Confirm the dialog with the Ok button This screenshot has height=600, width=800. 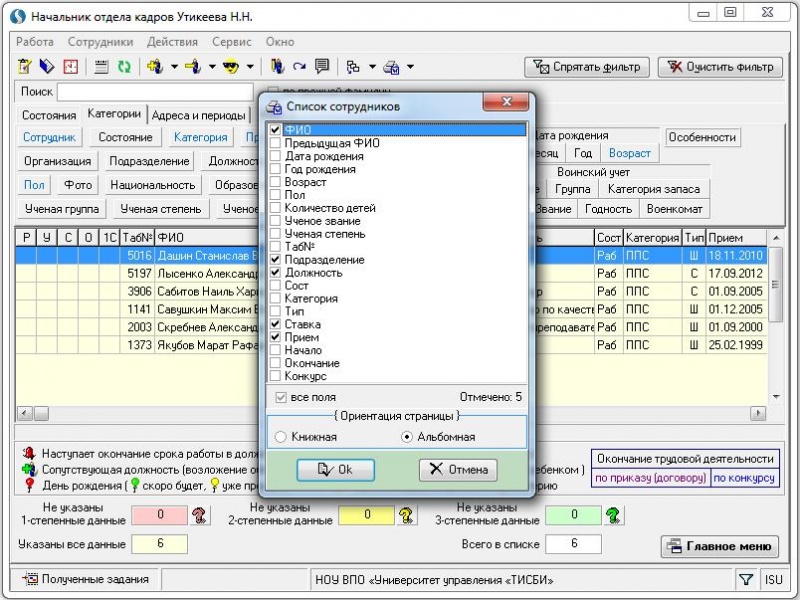pyautogui.click(x=335, y=469)
